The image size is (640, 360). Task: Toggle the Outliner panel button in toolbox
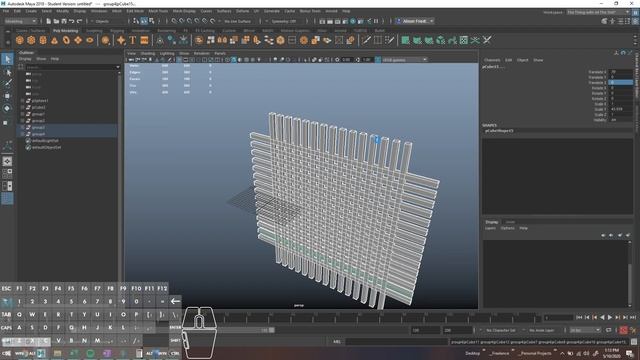click(x=7, y=198)
